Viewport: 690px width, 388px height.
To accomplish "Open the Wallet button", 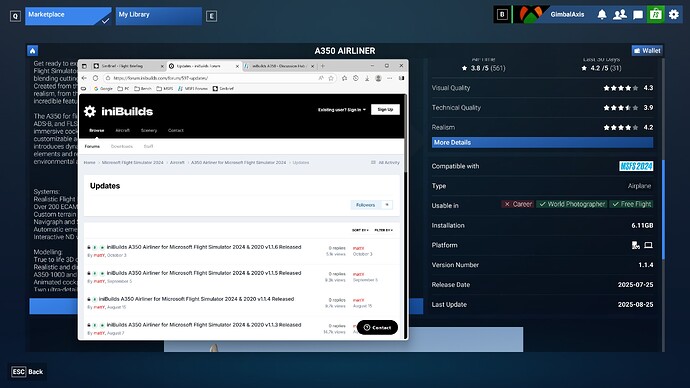I will [647, 51].
